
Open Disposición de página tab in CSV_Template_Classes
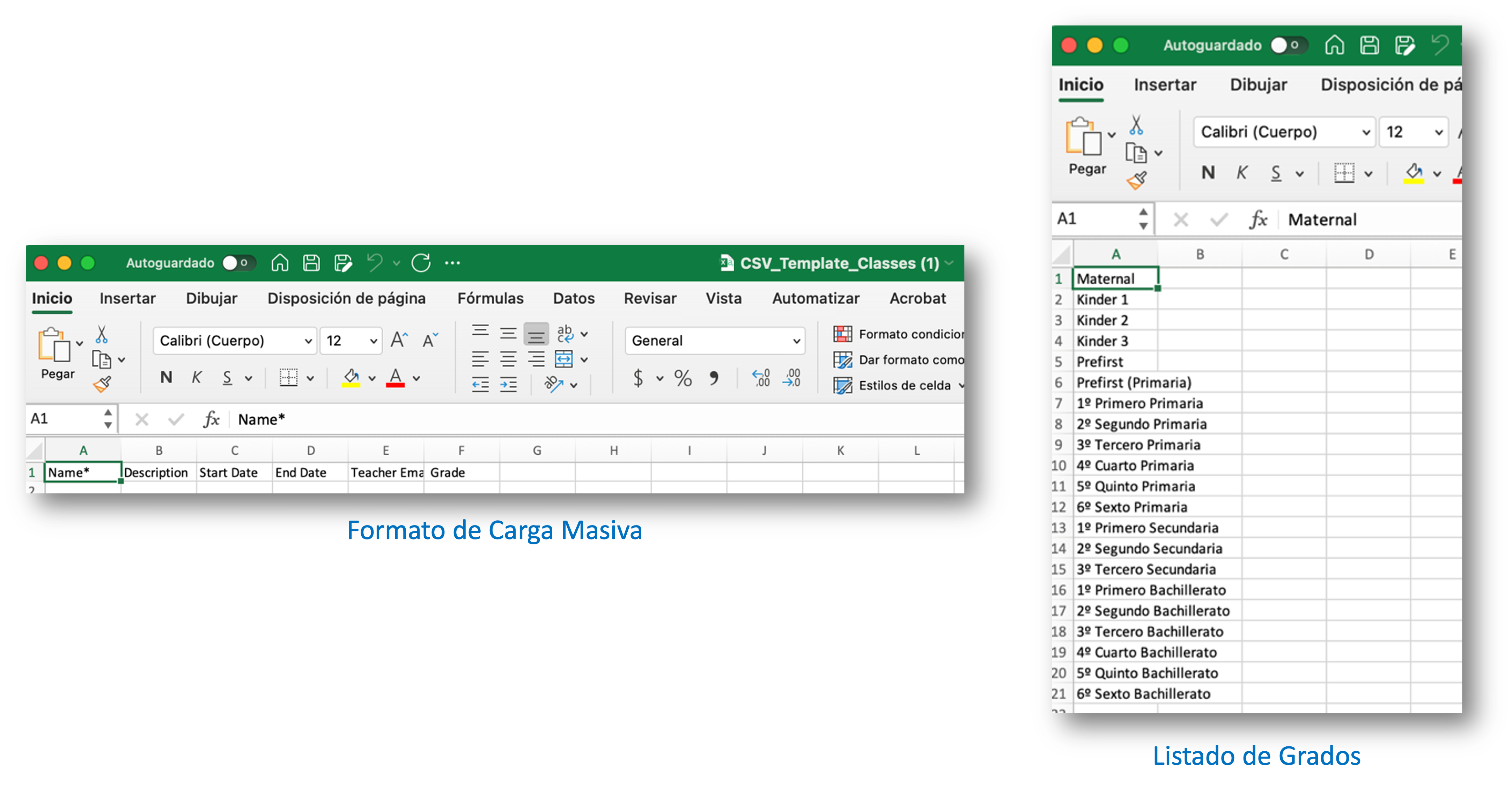pyautogui.click(x=346, y=299)
